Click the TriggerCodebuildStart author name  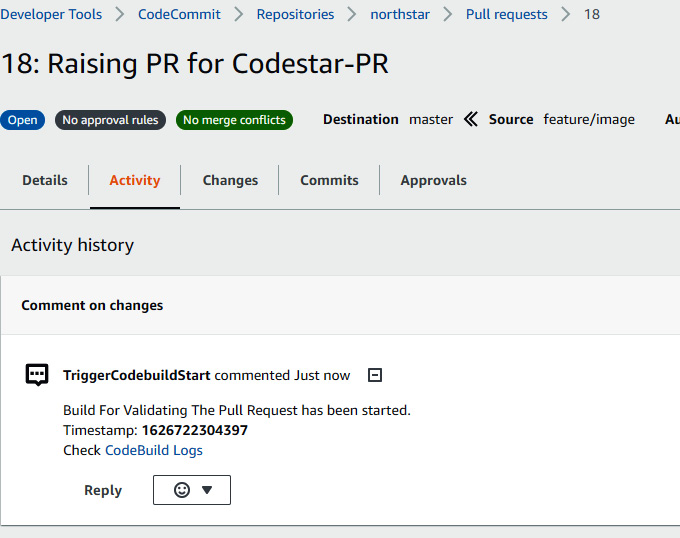137,375
